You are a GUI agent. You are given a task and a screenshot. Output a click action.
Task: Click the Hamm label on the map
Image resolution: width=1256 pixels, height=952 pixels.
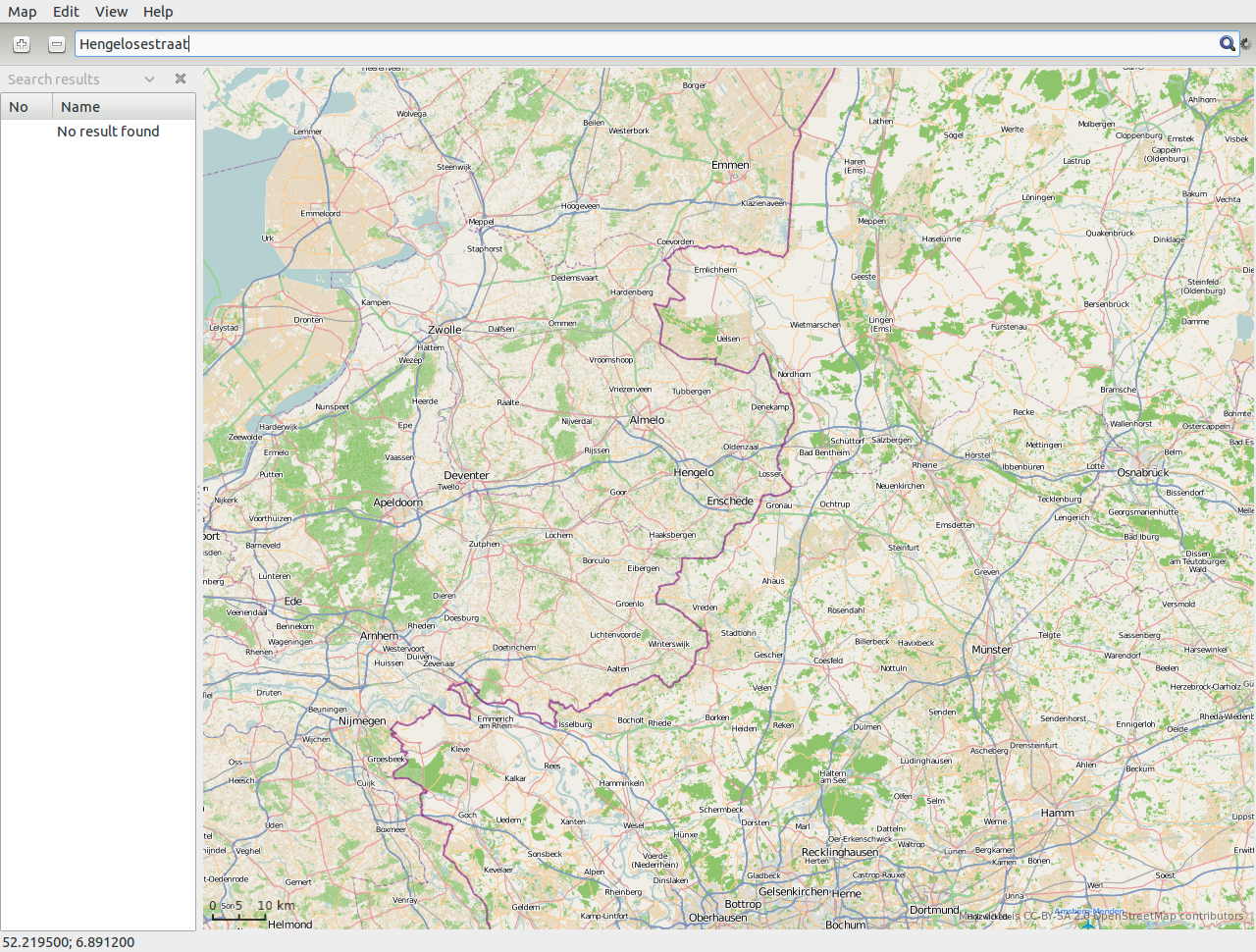[x=1057, y=813]
